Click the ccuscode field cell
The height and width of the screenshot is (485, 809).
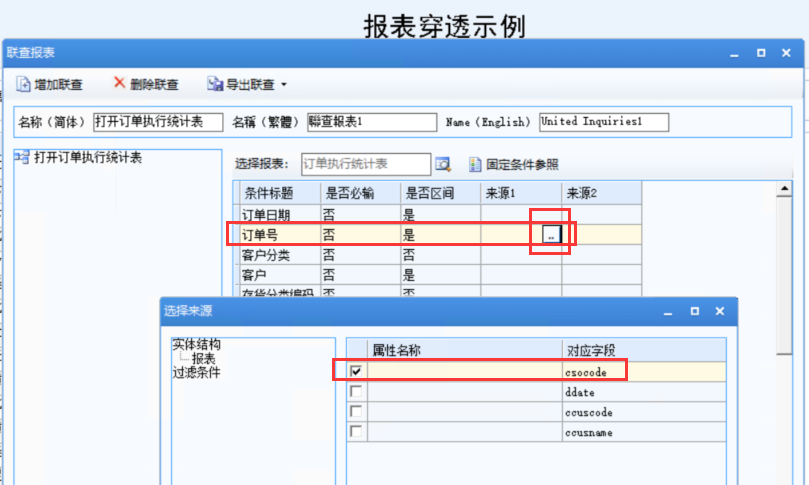(x=644, y=412)
